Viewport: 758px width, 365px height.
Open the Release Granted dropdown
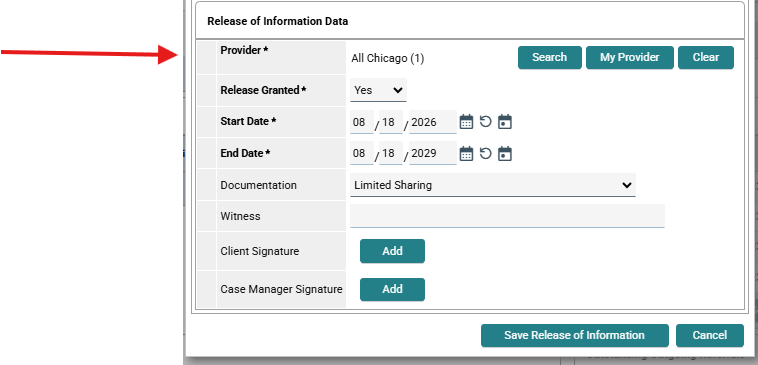click(x=378, y=90)
